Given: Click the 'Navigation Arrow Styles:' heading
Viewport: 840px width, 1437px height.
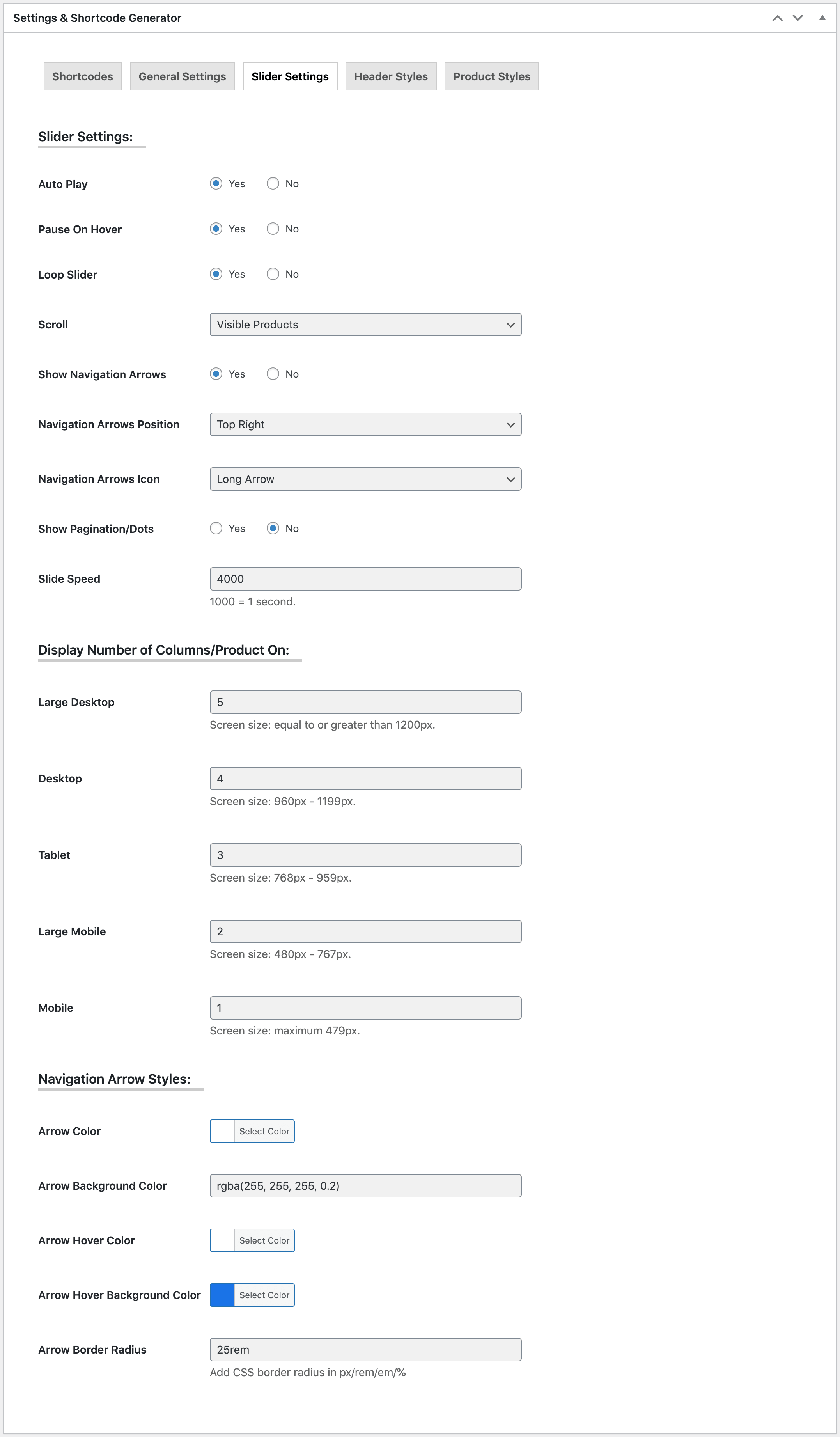Looking at the screenshot, I should [114, 1079].
